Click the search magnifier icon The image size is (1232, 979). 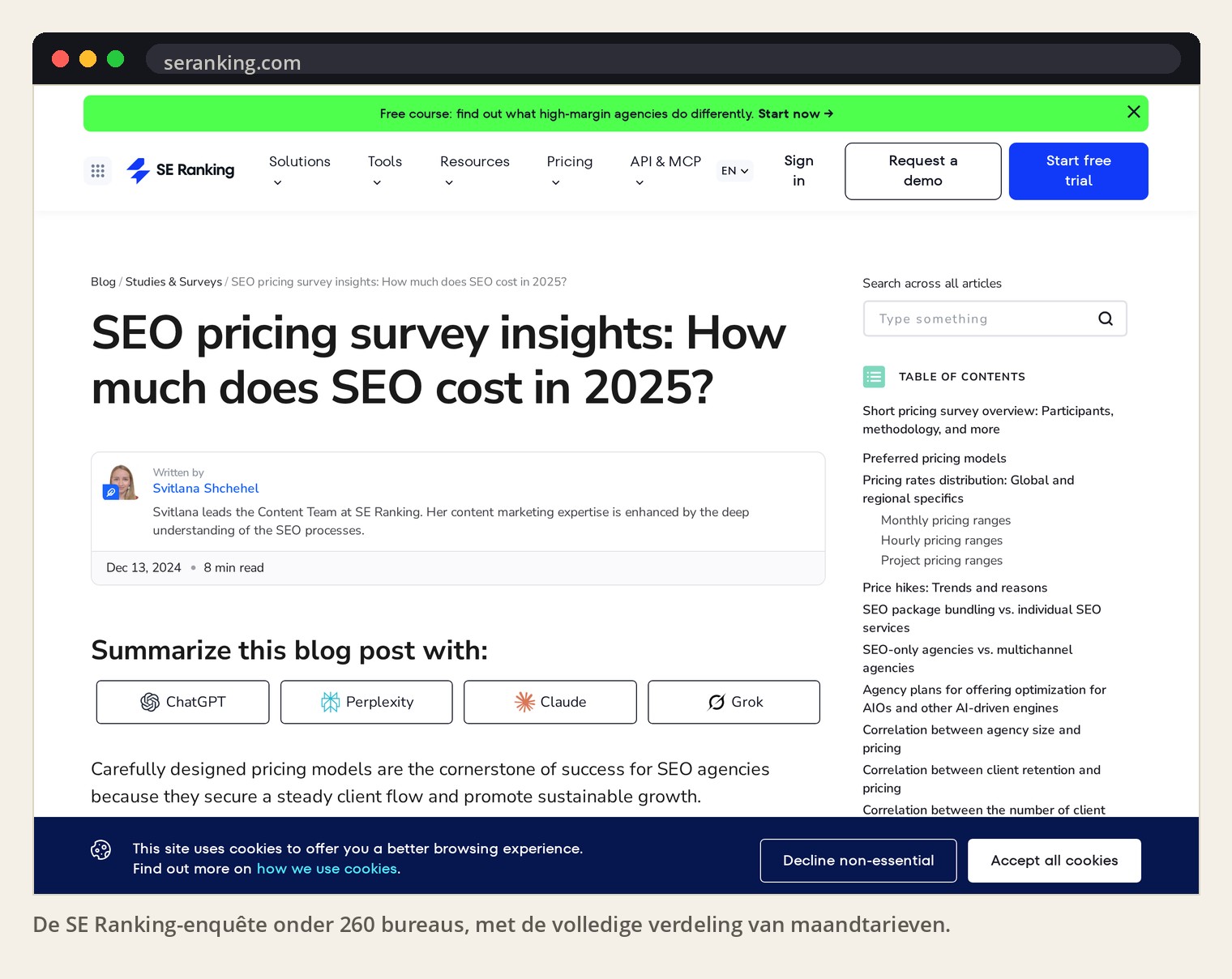tap(1106, 318)
